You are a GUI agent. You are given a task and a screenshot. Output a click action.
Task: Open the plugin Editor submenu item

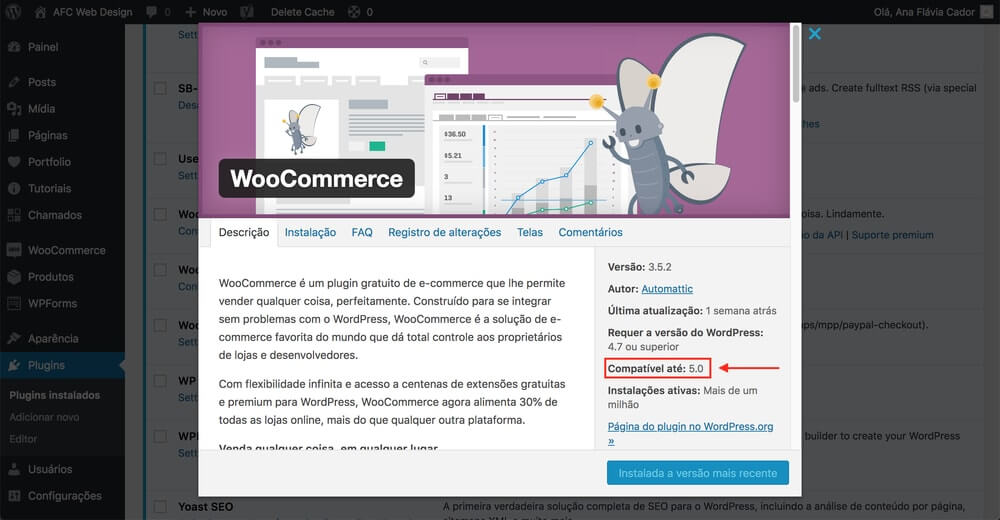pos(23,439)
